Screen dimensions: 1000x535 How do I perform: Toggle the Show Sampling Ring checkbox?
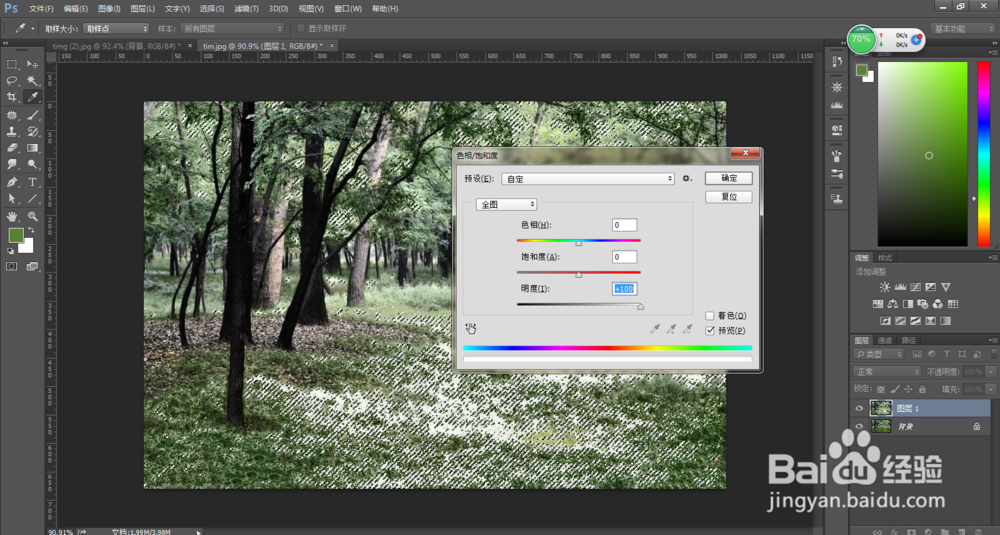pyautogui.click(x=301, y=28)
